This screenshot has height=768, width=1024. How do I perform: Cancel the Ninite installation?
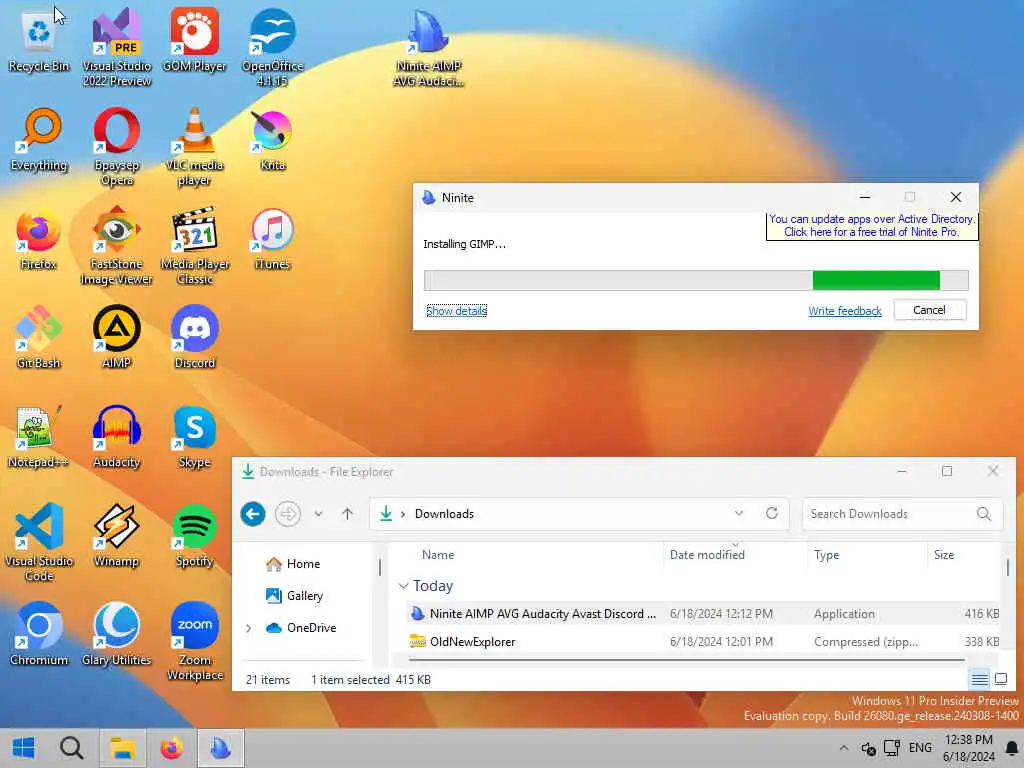point(929,310)
